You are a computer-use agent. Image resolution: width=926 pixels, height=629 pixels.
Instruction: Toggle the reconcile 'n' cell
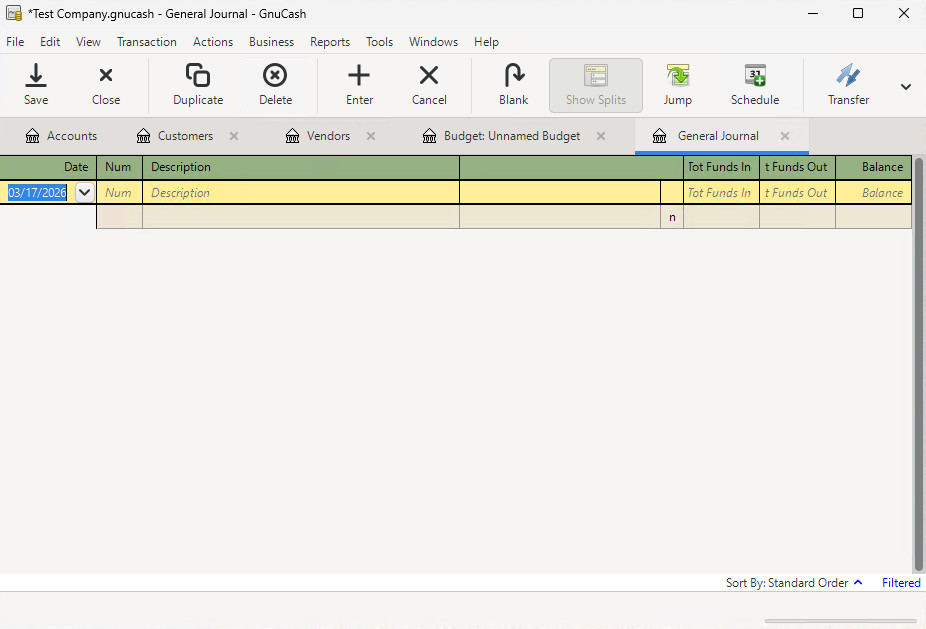point(672,217)
